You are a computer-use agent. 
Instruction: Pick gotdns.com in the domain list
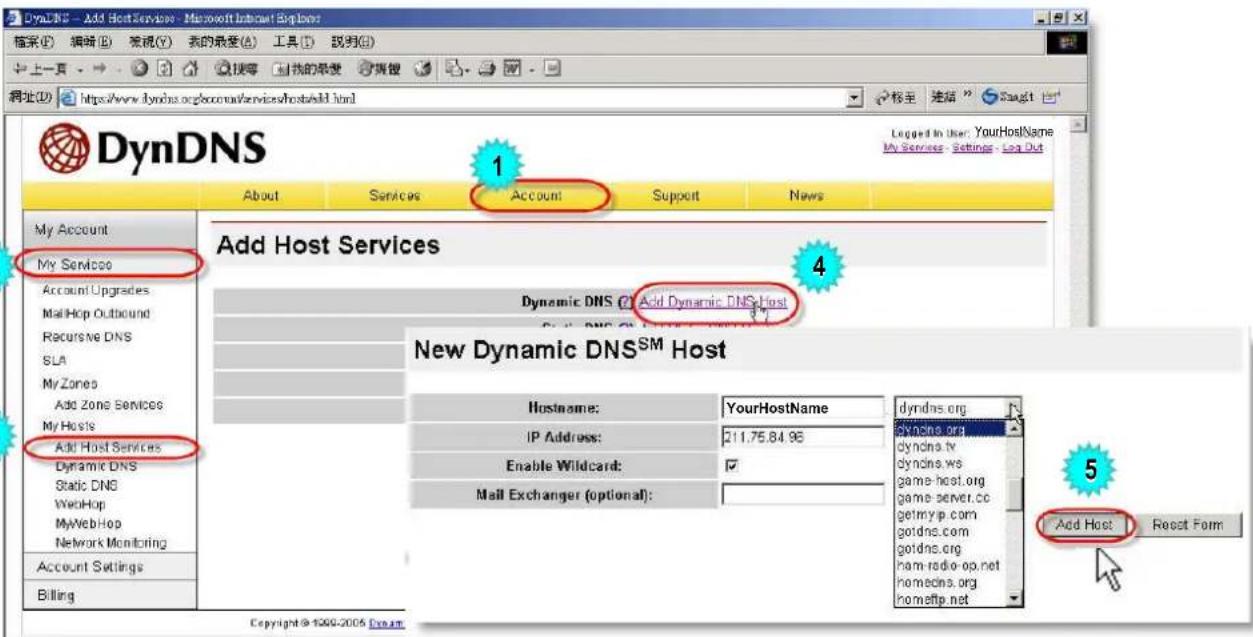(x=932, y=531)
